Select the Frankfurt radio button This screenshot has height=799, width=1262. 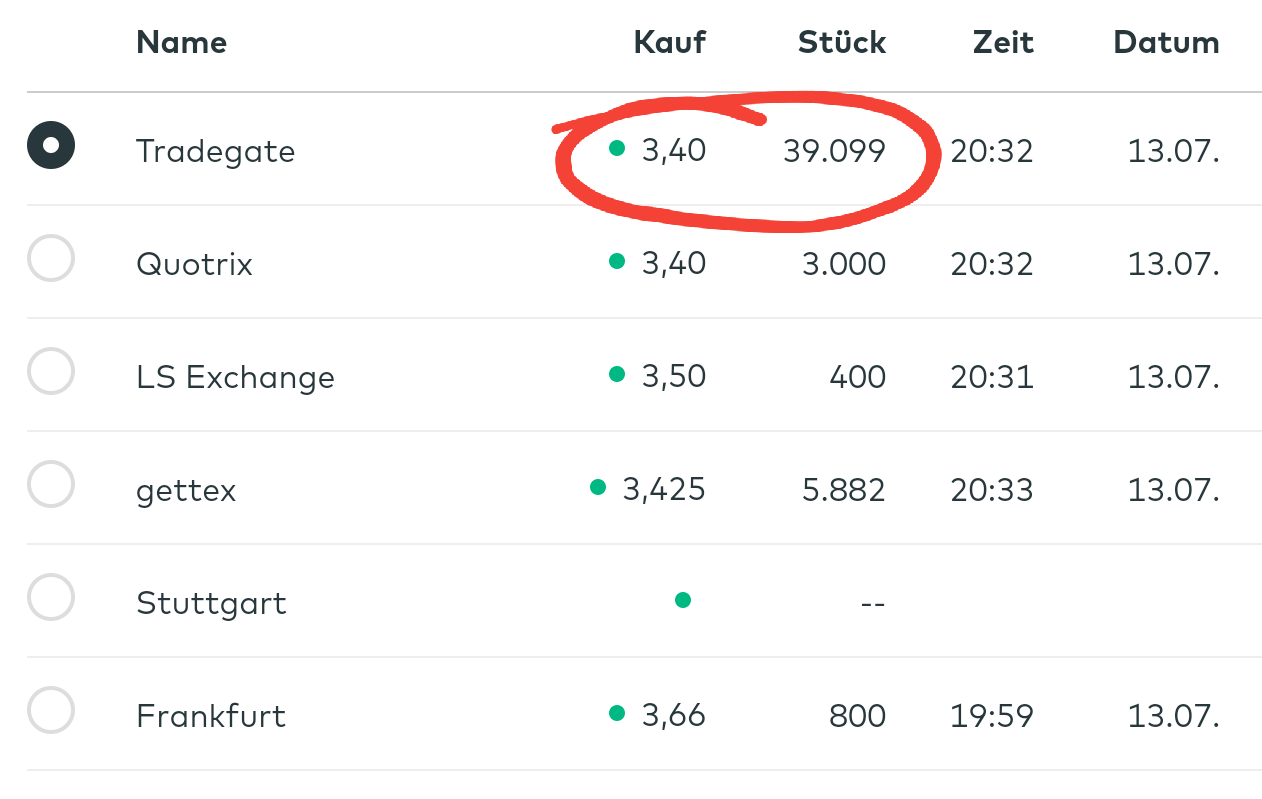(51, 711)
